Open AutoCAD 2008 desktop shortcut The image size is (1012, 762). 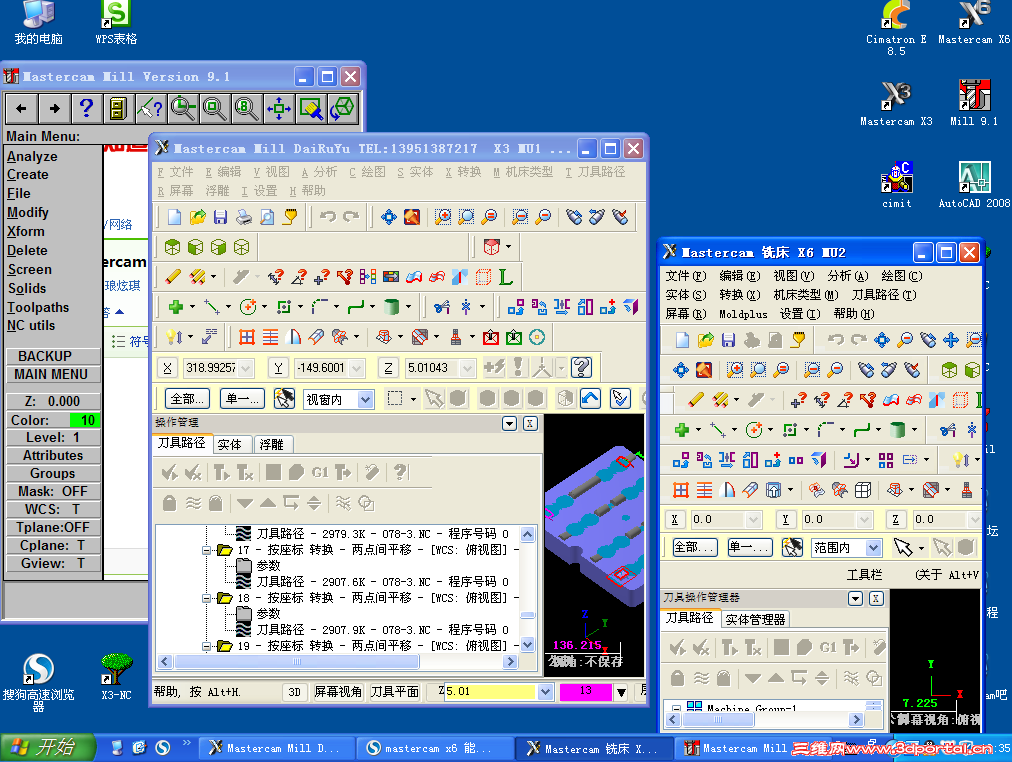[x=974, y=185]
